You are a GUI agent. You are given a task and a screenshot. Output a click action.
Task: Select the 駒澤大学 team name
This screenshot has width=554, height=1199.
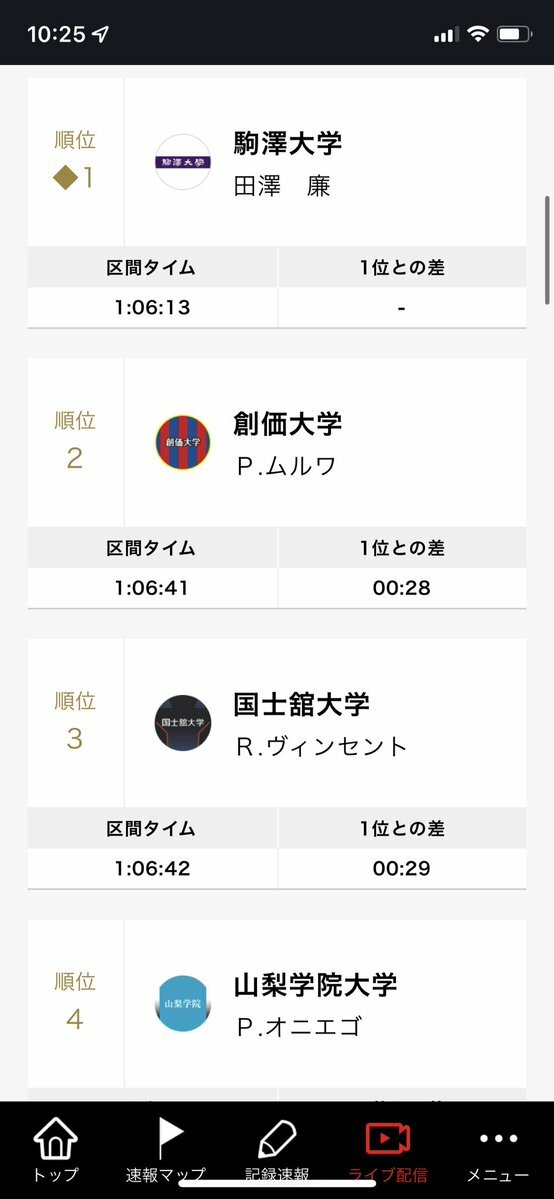tap(288, 143)
